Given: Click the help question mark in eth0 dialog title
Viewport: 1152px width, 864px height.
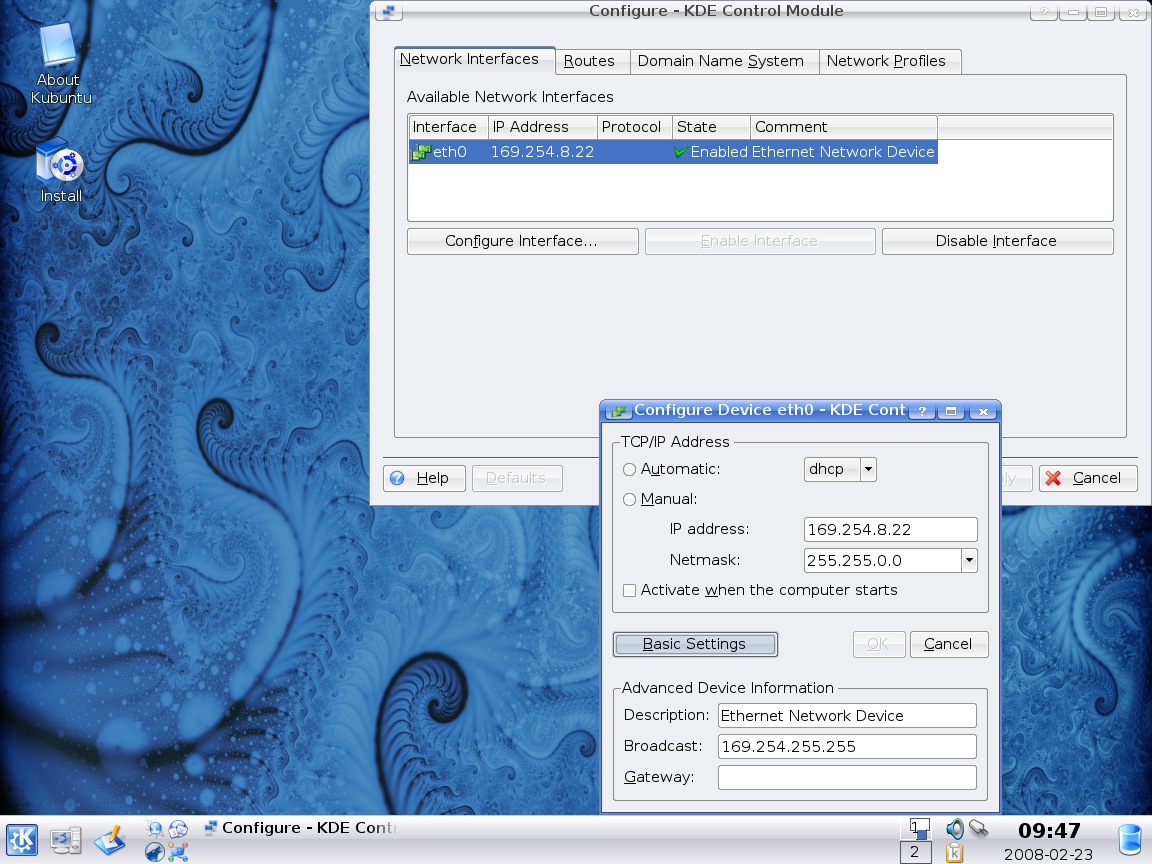Looking at the screenshot, I should pyautogui.click(x=922, y=411).
